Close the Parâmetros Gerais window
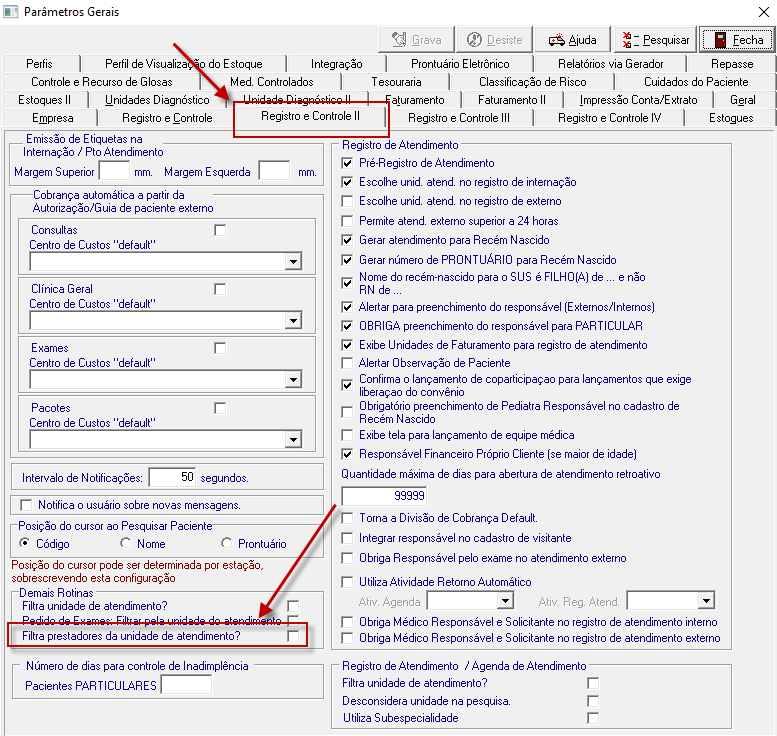 tap(764, 12)
